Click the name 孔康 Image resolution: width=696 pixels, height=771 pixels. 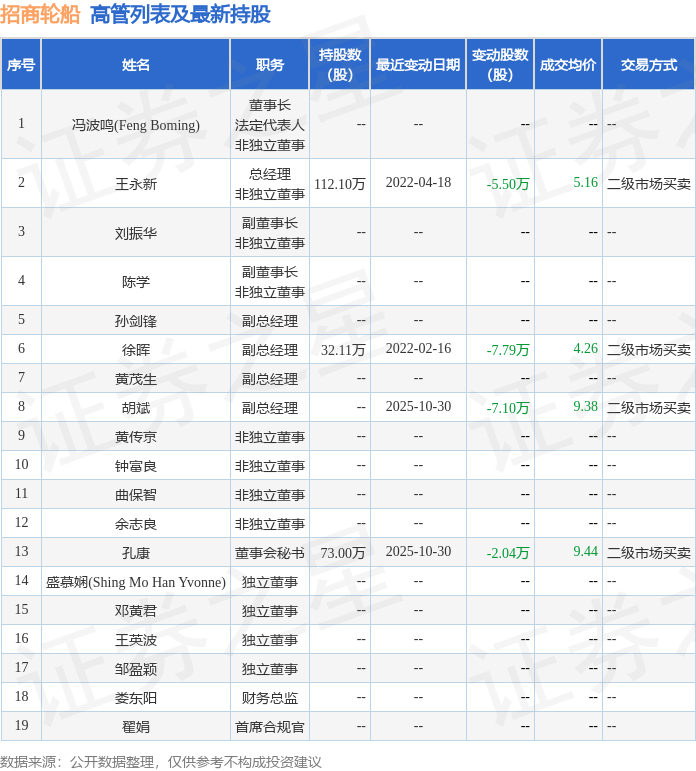[136, 553]
